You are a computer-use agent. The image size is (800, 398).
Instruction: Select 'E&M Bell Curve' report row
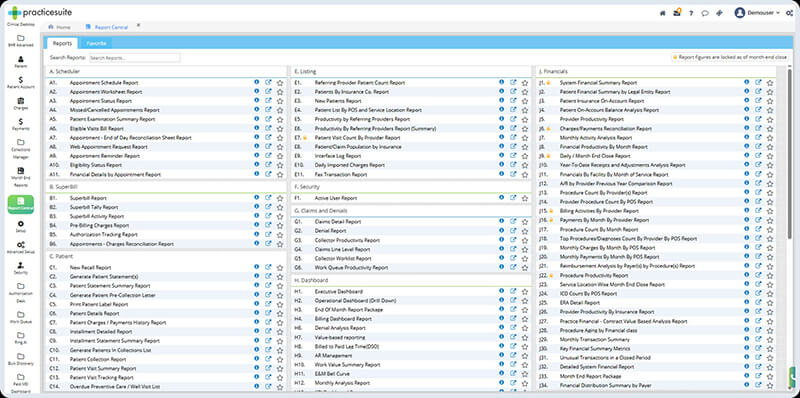411,374
